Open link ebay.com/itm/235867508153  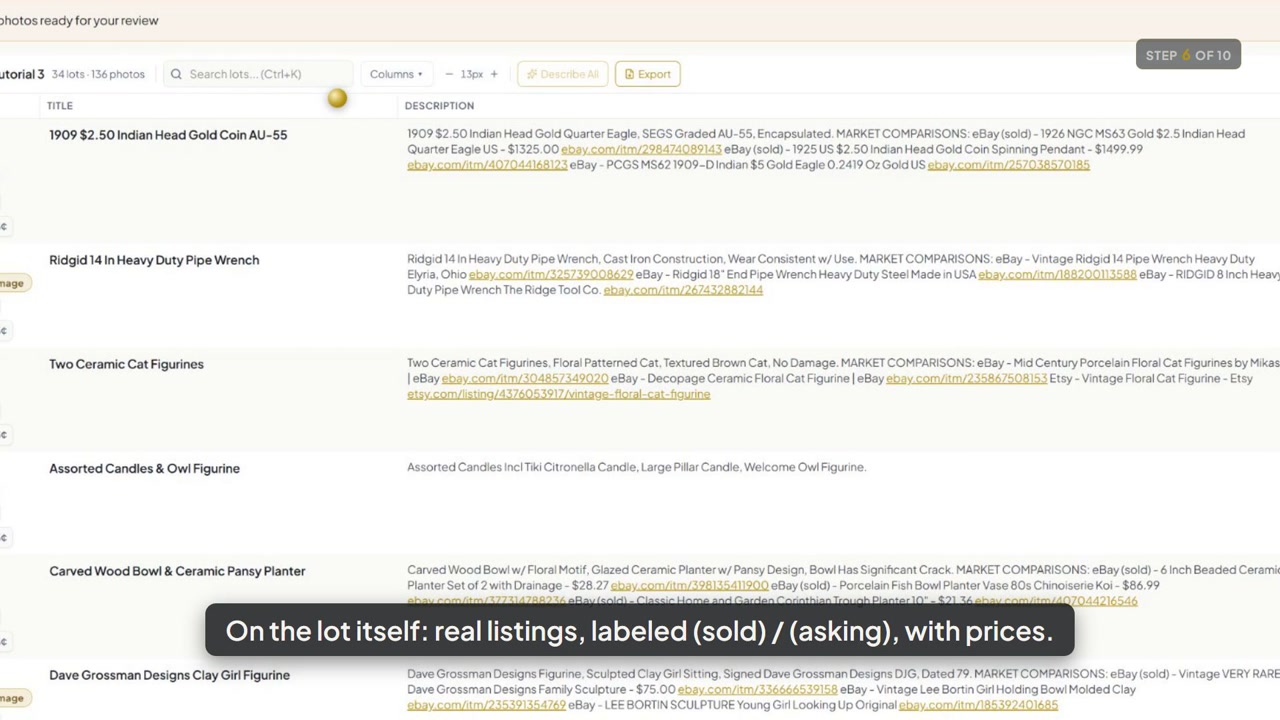[966, 379]
